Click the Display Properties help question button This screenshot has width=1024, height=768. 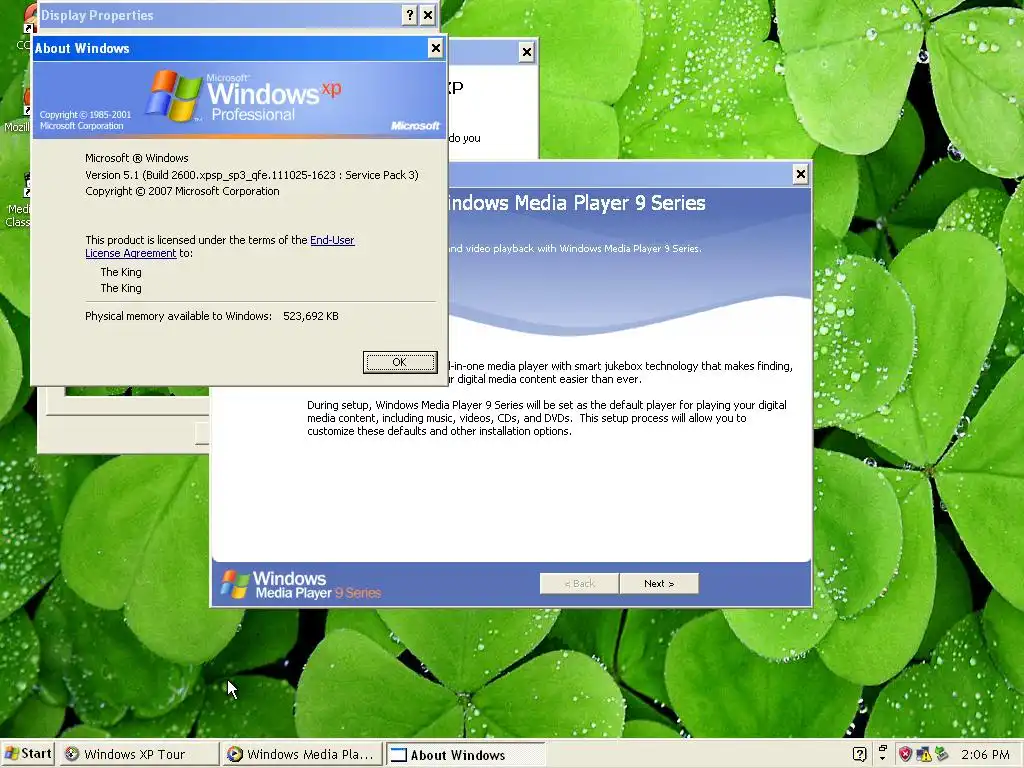(409, 15)
